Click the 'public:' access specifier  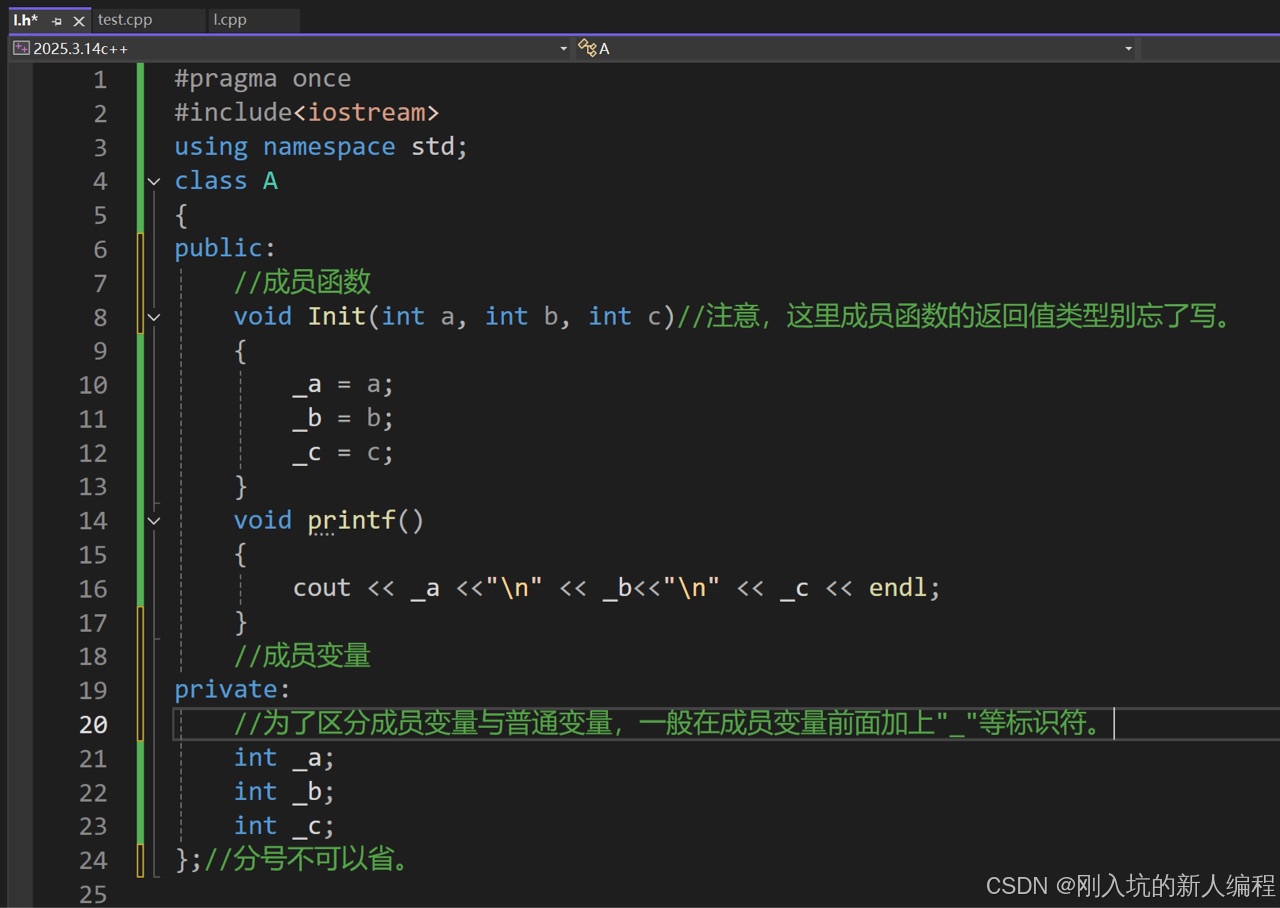225,249
